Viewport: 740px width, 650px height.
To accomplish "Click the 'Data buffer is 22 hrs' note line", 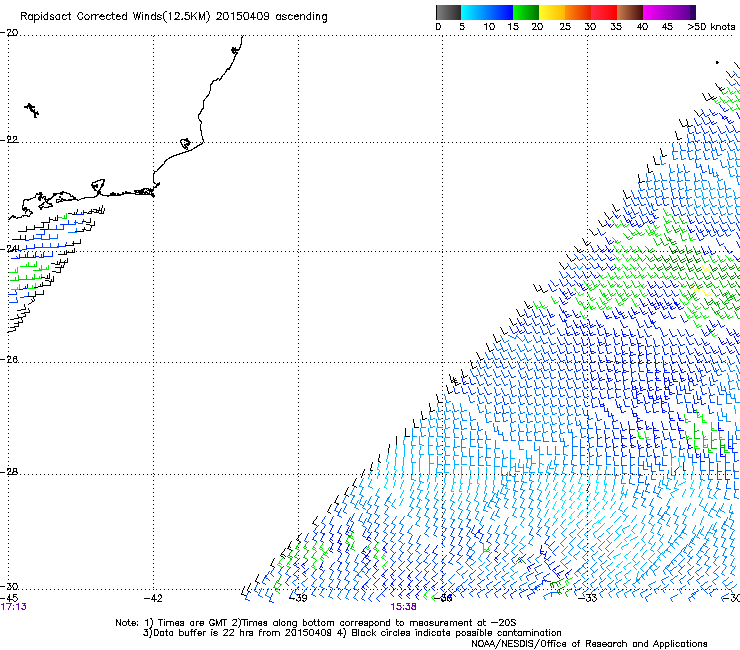I will (352, 633).
